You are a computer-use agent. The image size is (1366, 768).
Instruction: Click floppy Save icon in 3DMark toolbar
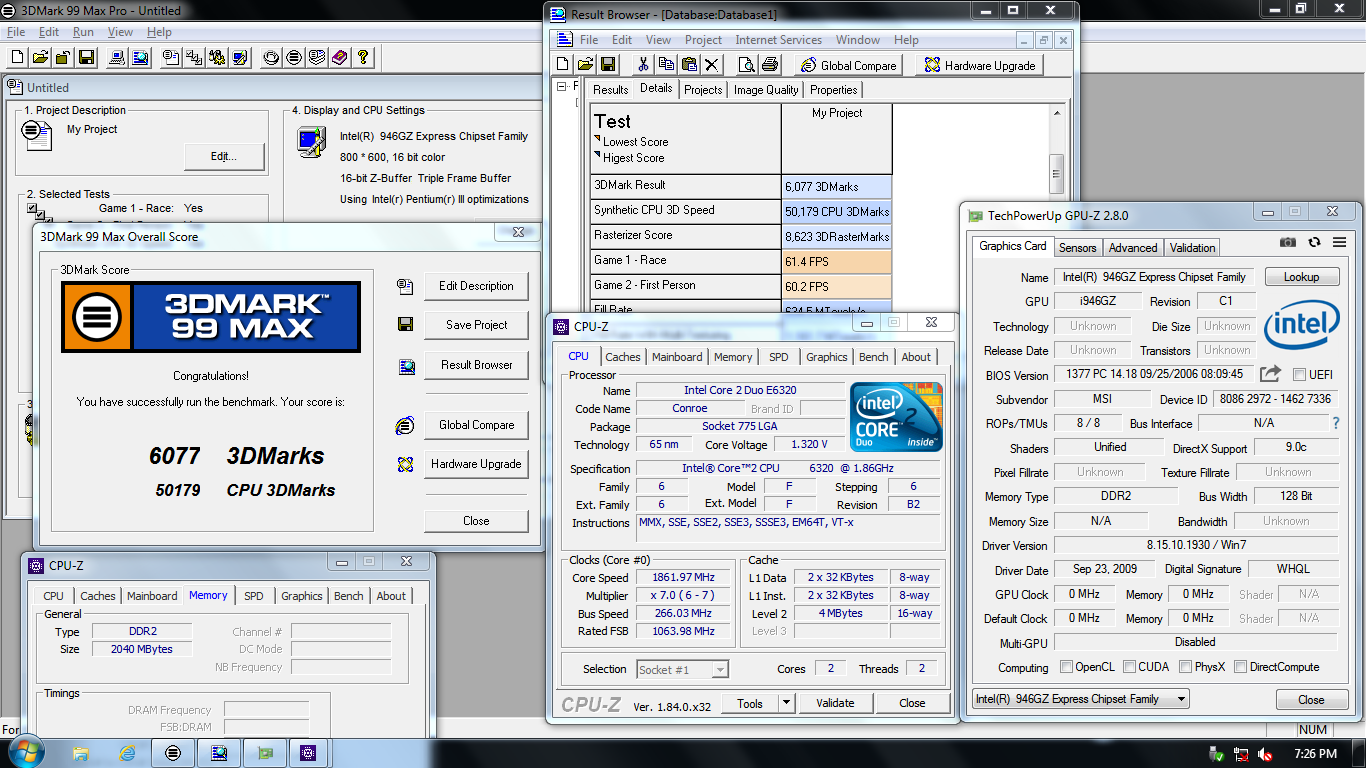pos(86,58)
